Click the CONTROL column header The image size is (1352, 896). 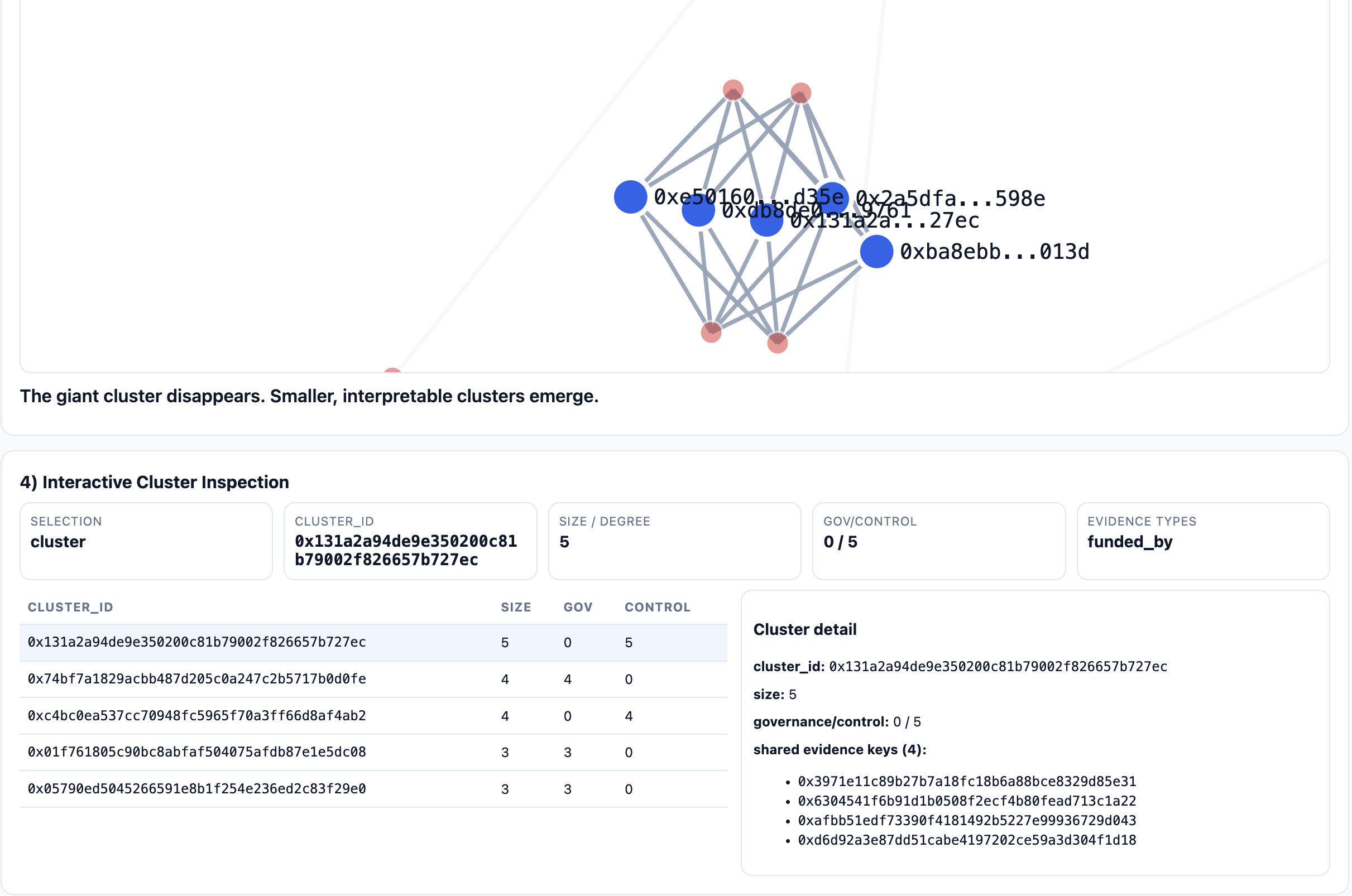pyautogui.click(x=658, y=607)
